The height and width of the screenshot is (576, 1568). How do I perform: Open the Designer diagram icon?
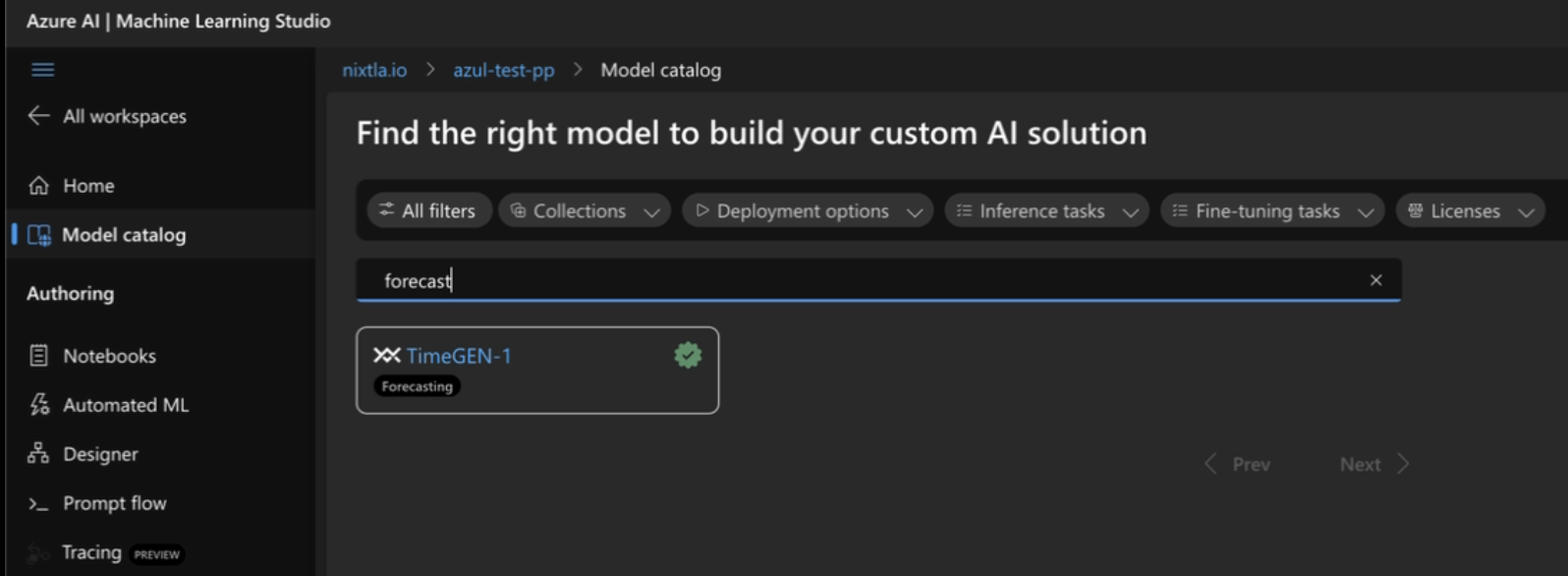click(38, 454)
